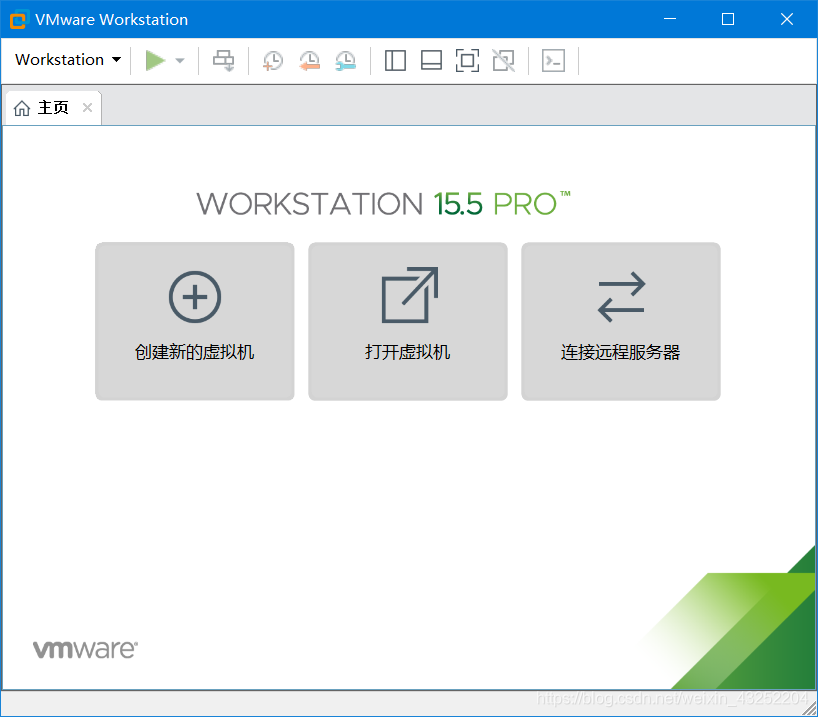This screenshot has width=818, height=717.
Task: Maximize the VMware Workstation window
Action: coord(728,19)
